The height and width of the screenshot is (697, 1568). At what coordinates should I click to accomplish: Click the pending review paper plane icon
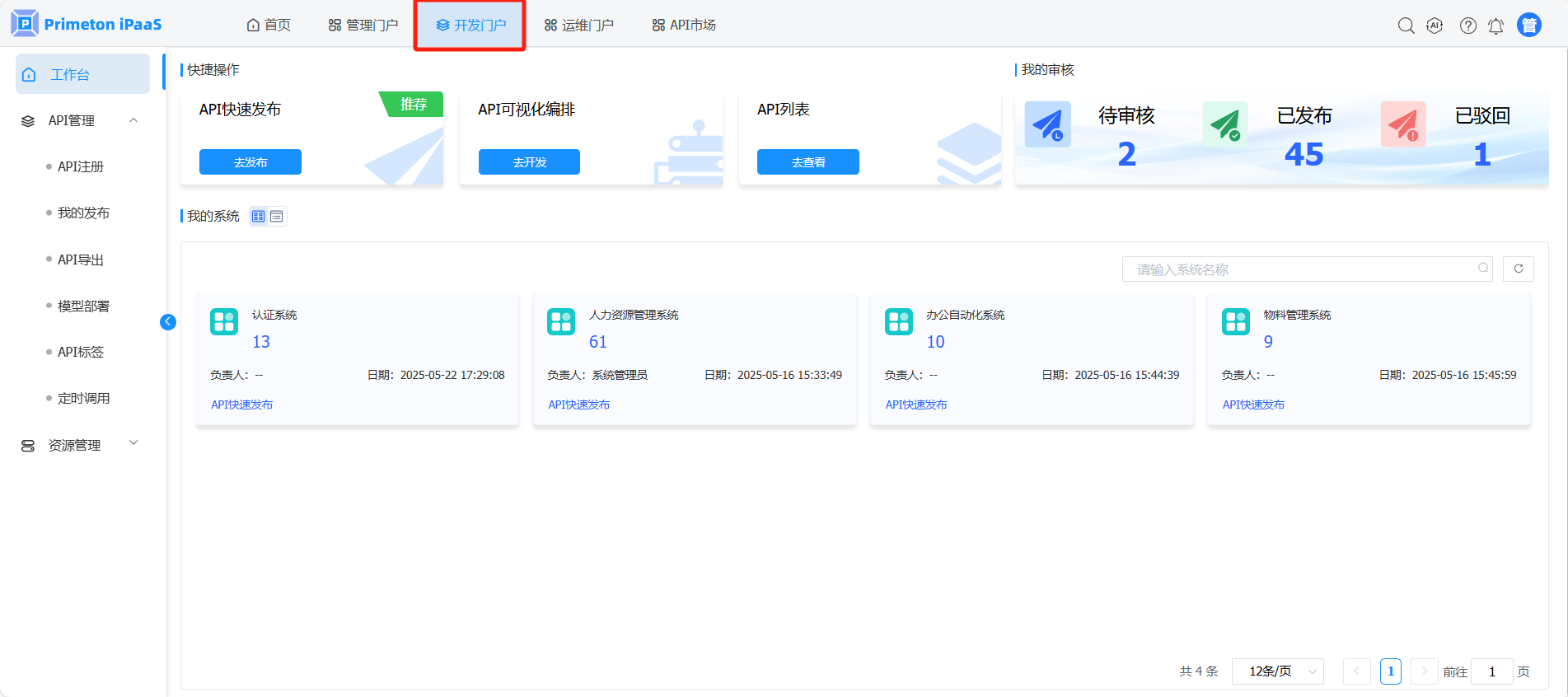coord(1047,125)
